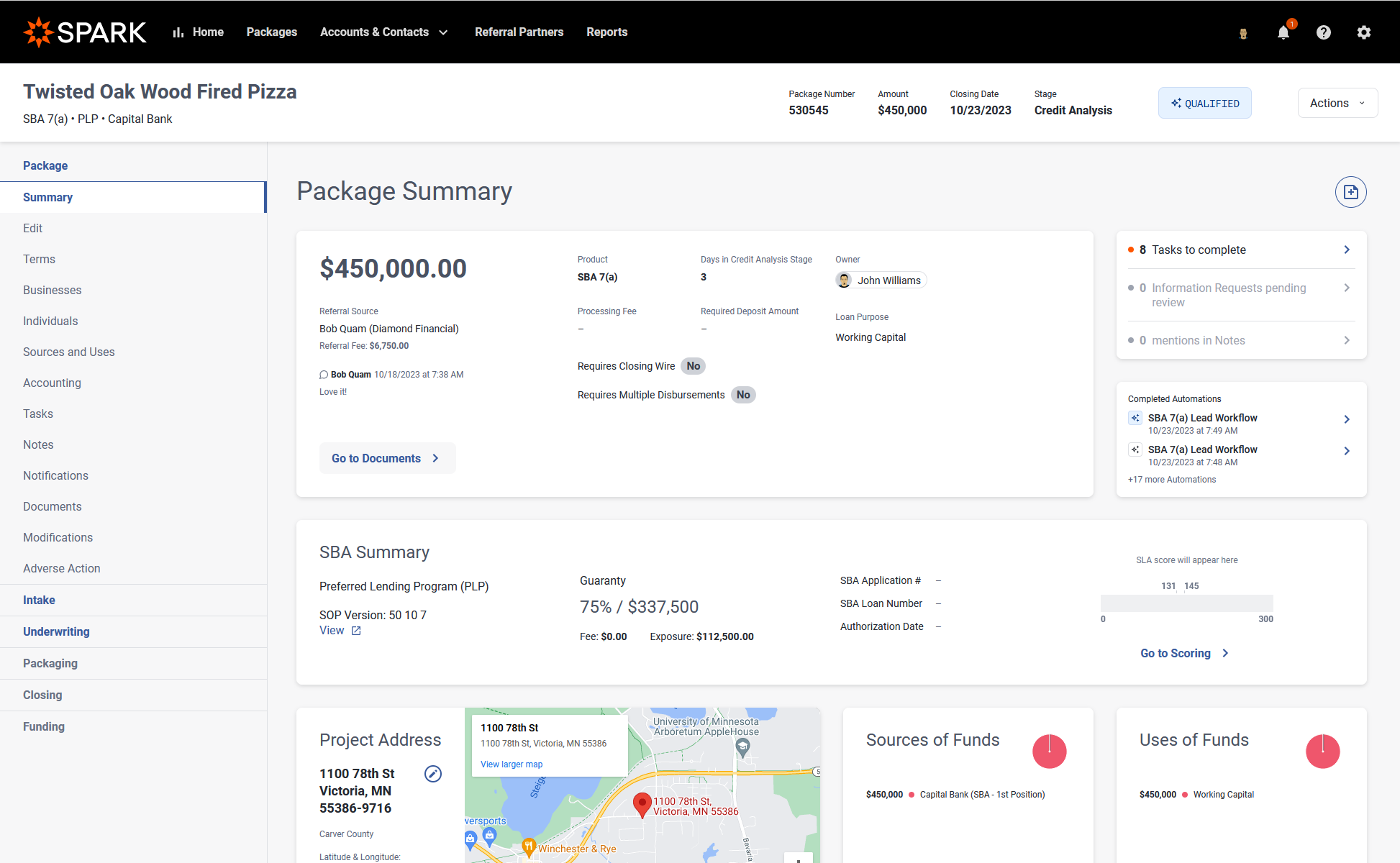Click the Sources of Funds pie chart
Image resolution: width=1400 pixels, height=863 pixels.
(x=1050, y=752)
